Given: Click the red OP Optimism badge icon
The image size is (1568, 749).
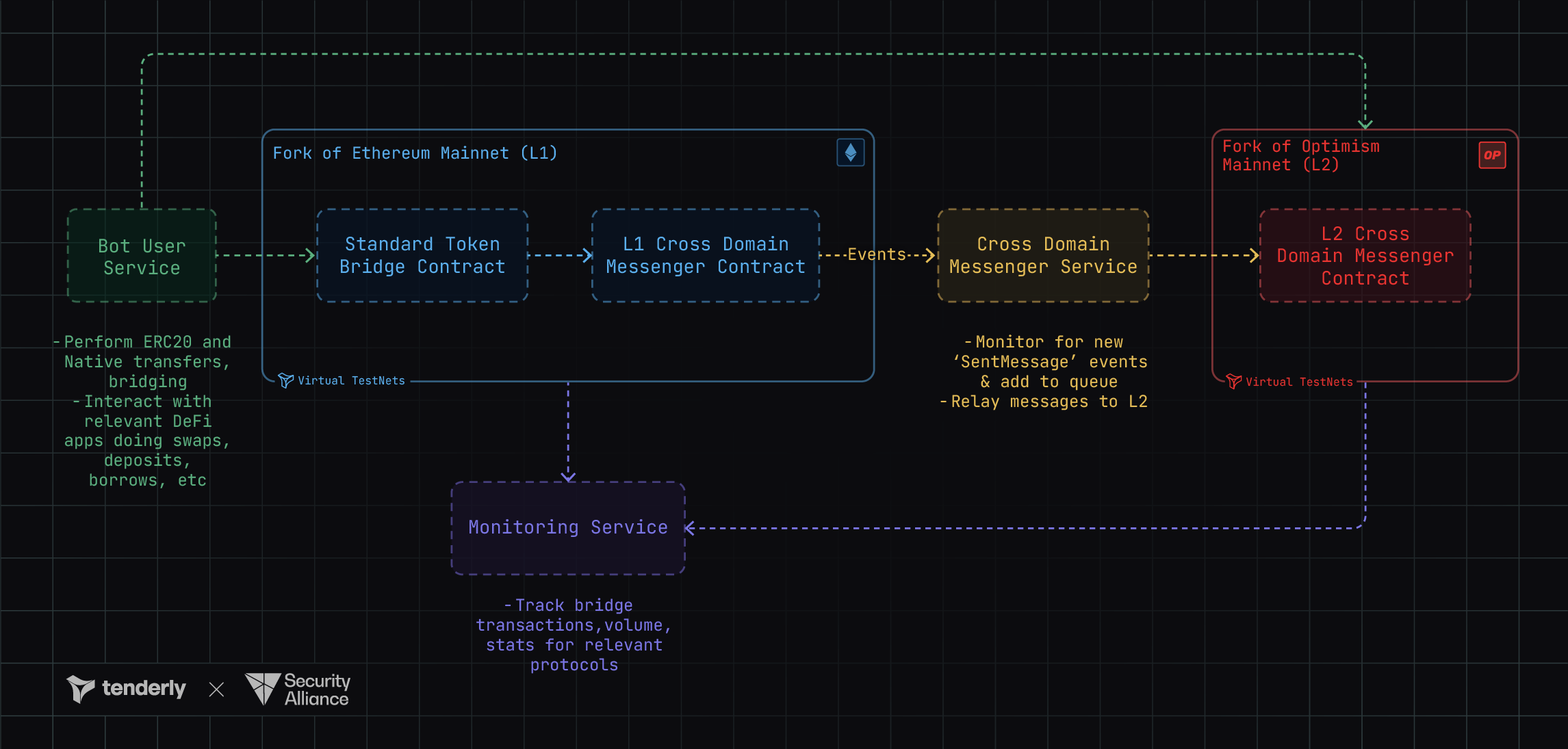Looking at the screenshot, I should (1491, 155).
